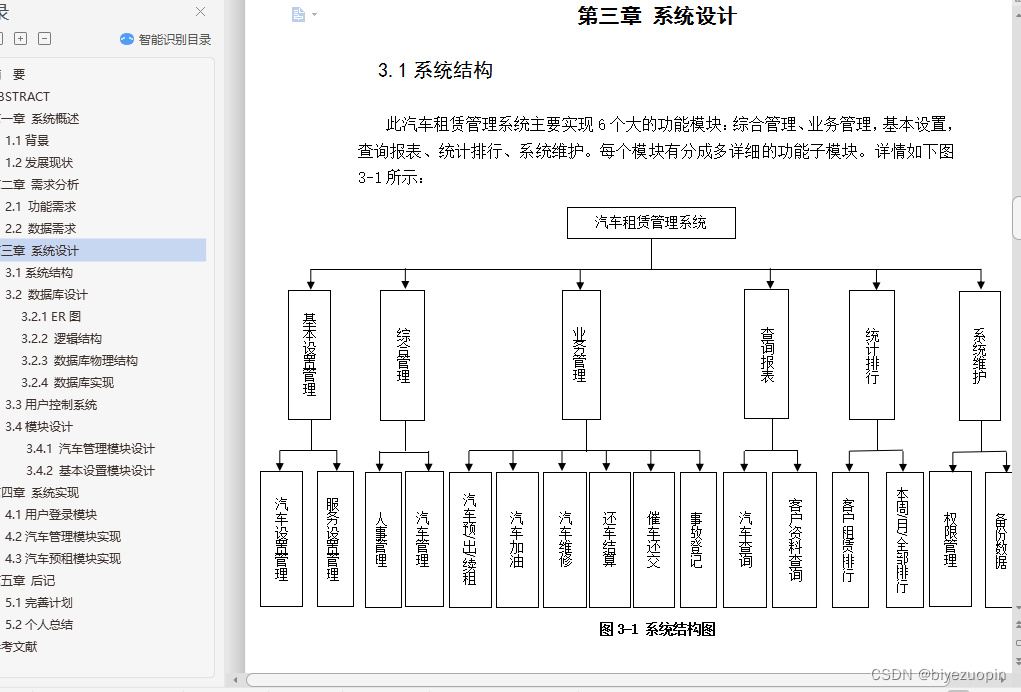This screenshot has height=692, width=1021.
Task: Collapse all outline levels with minus icon
Action: coord(44,38)
